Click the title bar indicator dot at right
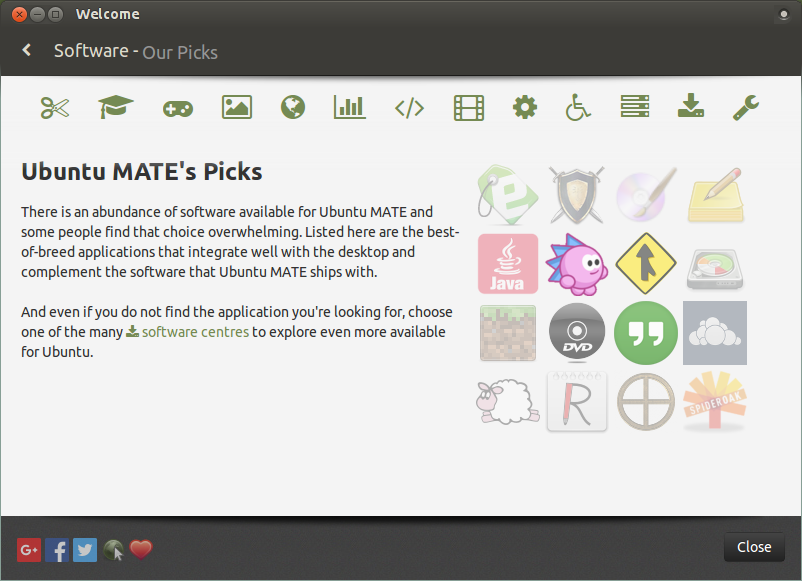This screenshot has height=581, width=802. [784, 14]
